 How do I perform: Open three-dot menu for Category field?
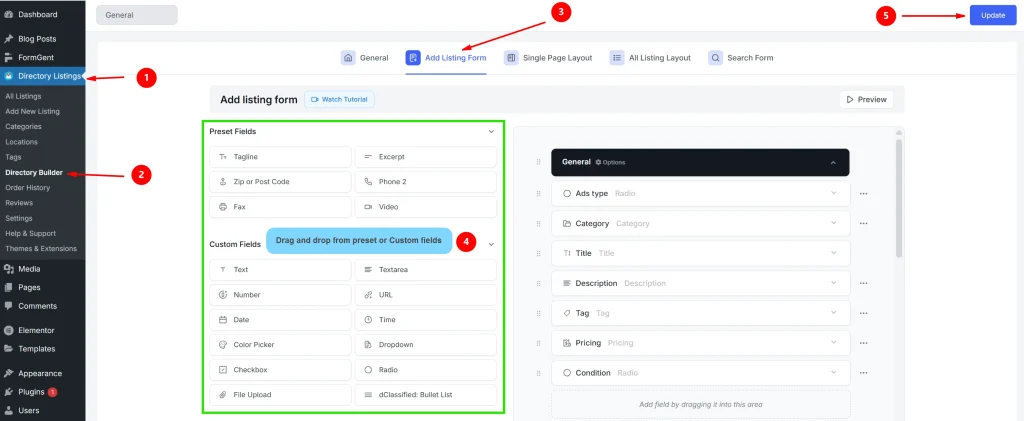pyautogui.click(x=863, y=223)
